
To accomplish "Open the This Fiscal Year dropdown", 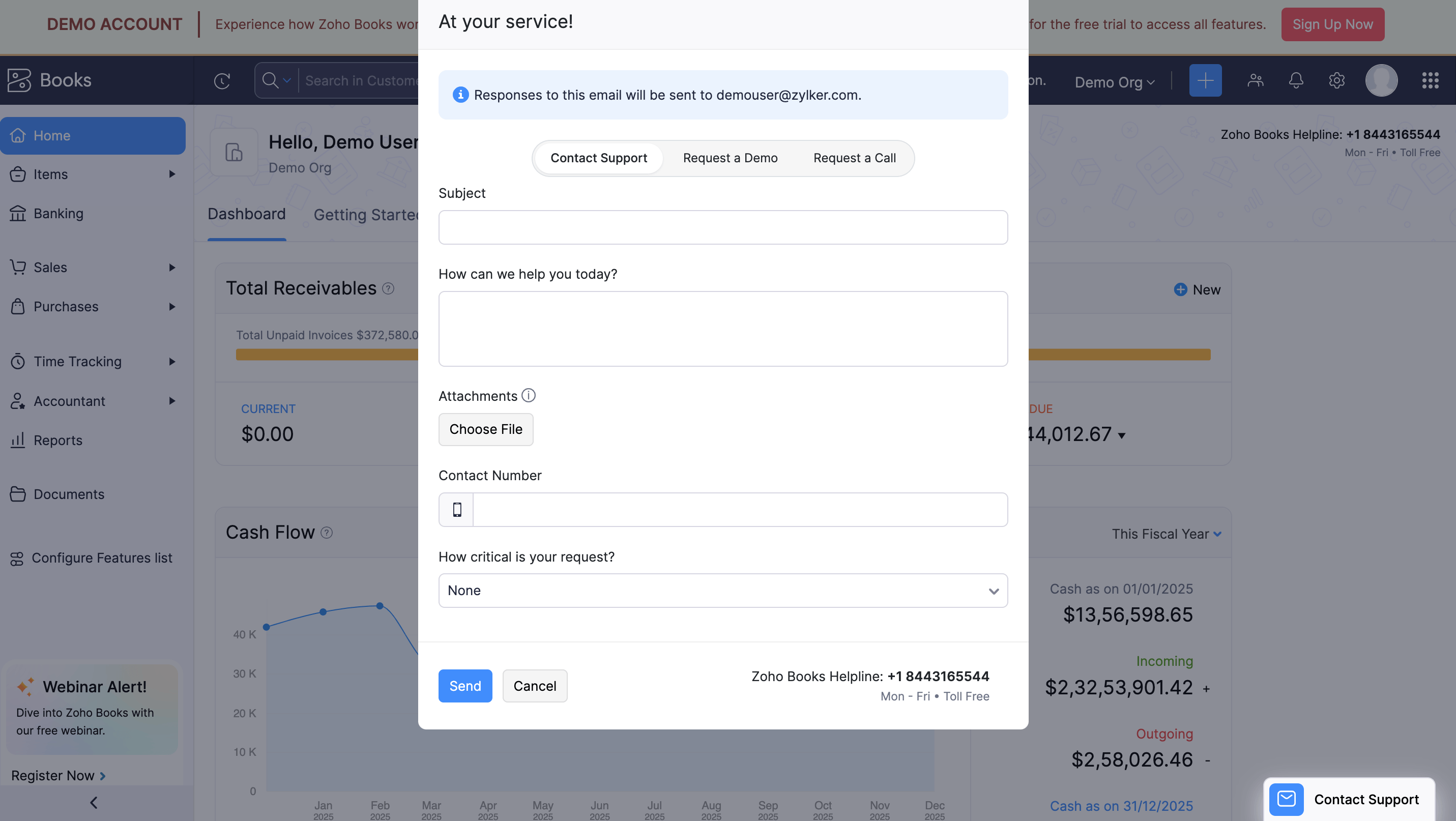I will point(1167,534).
